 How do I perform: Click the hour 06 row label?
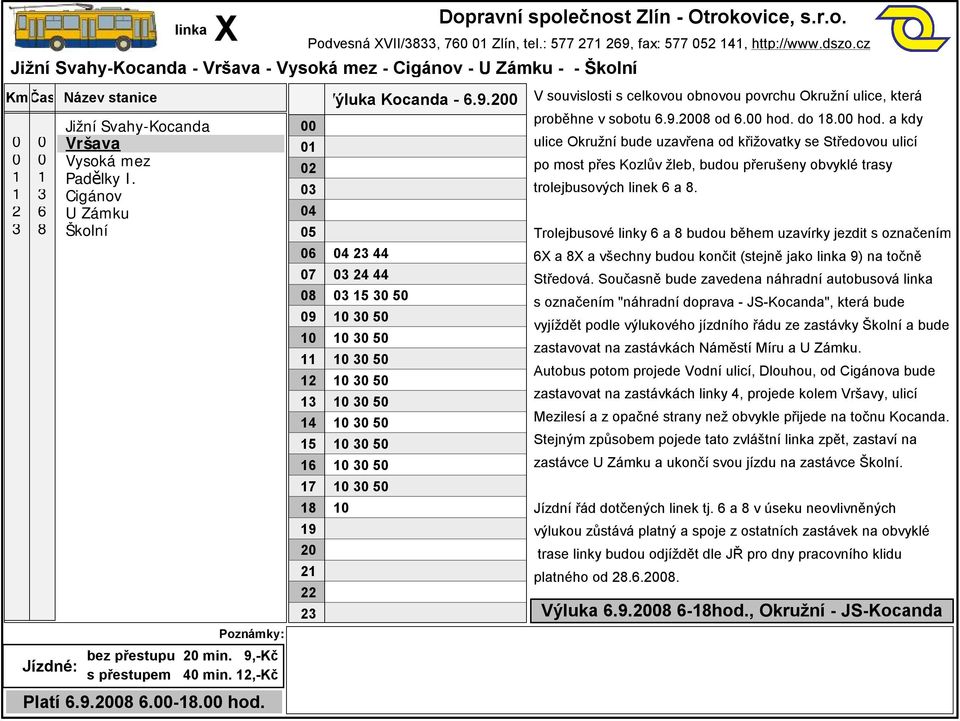click(308, 253)
